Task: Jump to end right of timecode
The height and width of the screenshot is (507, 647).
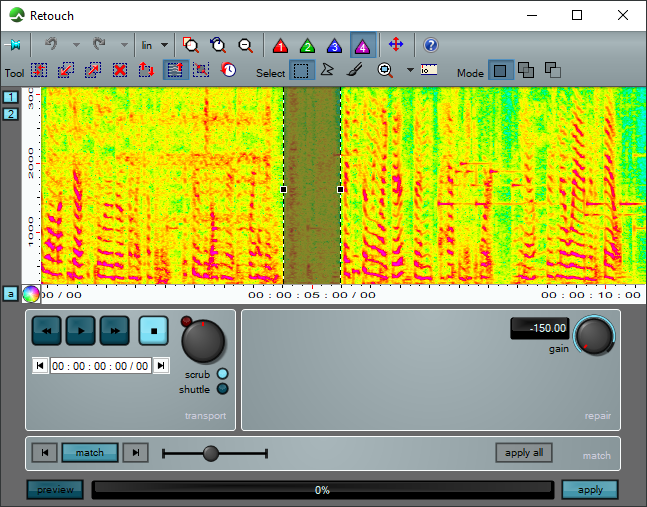Action: (161, 366)
